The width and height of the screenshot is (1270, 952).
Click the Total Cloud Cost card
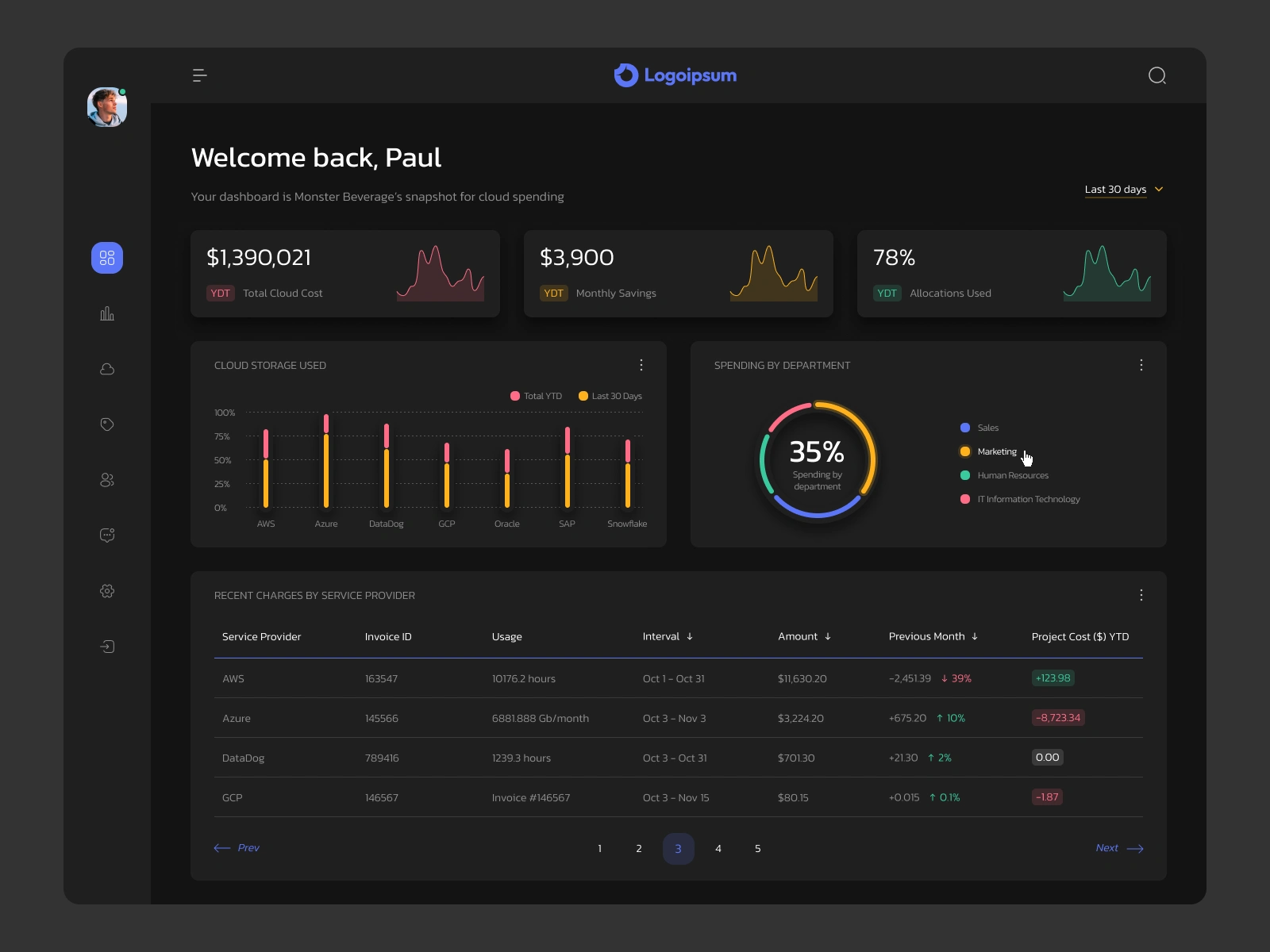(x=345, y=274)
